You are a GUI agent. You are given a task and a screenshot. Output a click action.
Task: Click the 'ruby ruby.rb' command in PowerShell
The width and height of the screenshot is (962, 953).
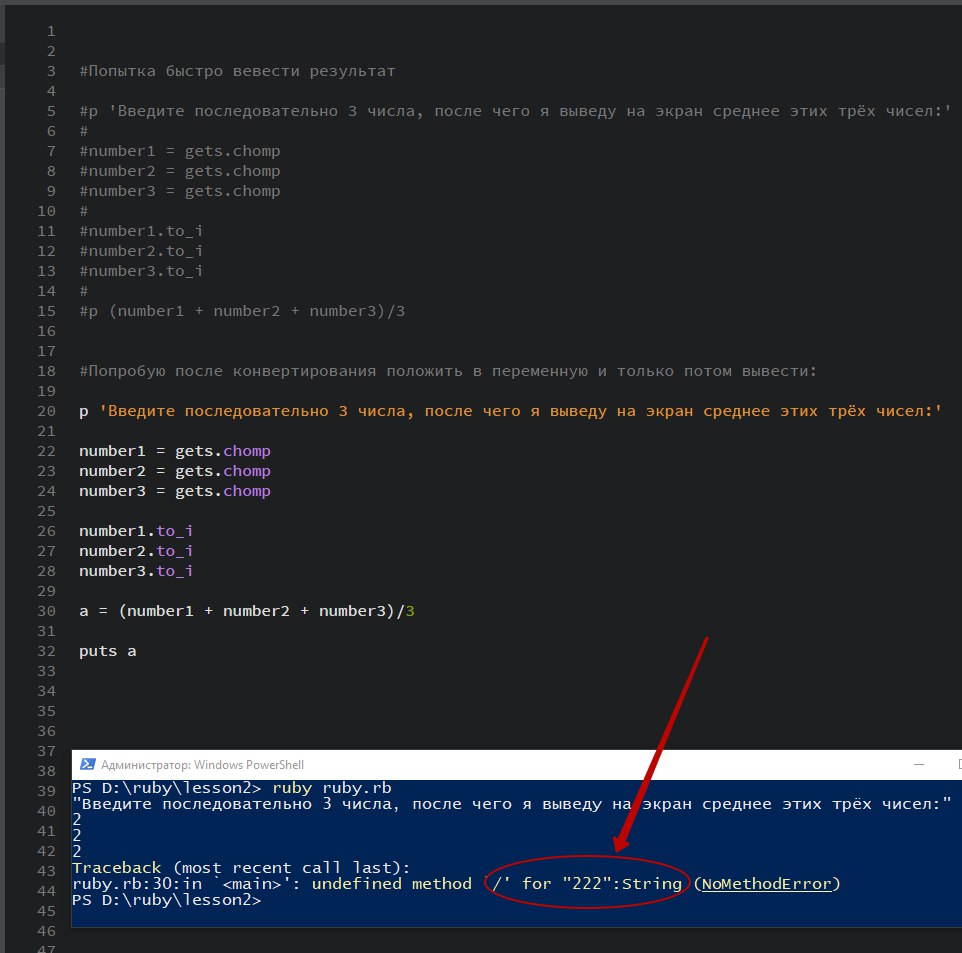coord(331,787)
